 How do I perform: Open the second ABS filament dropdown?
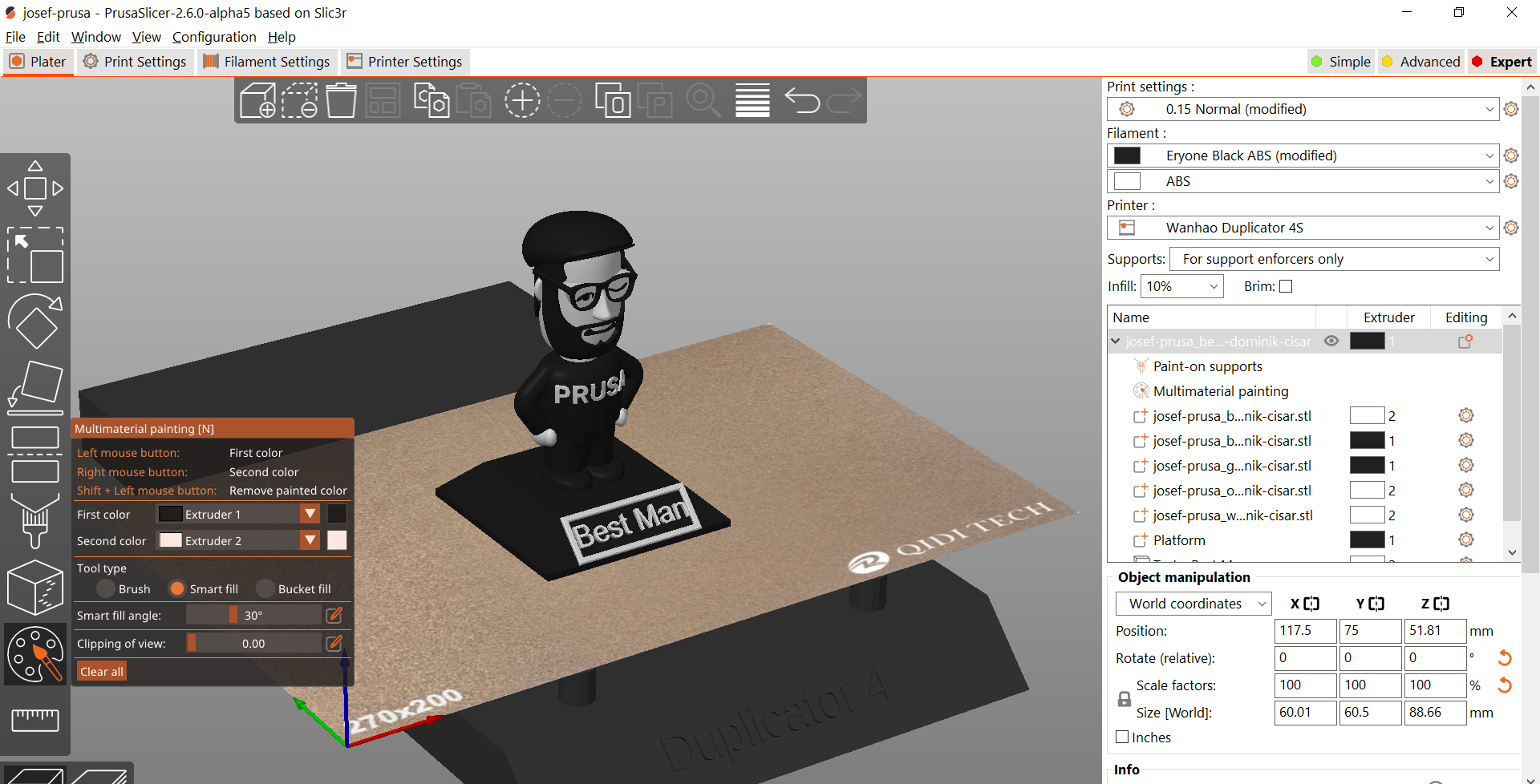click(1303, 181)
